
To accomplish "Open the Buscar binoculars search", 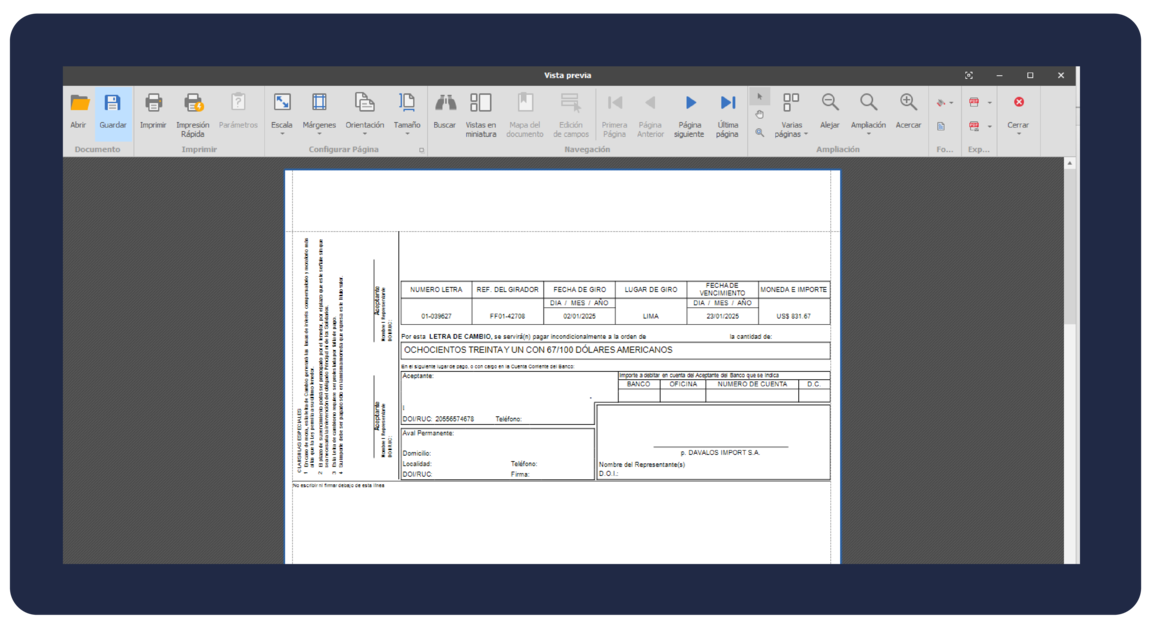I will coord(444,103).
